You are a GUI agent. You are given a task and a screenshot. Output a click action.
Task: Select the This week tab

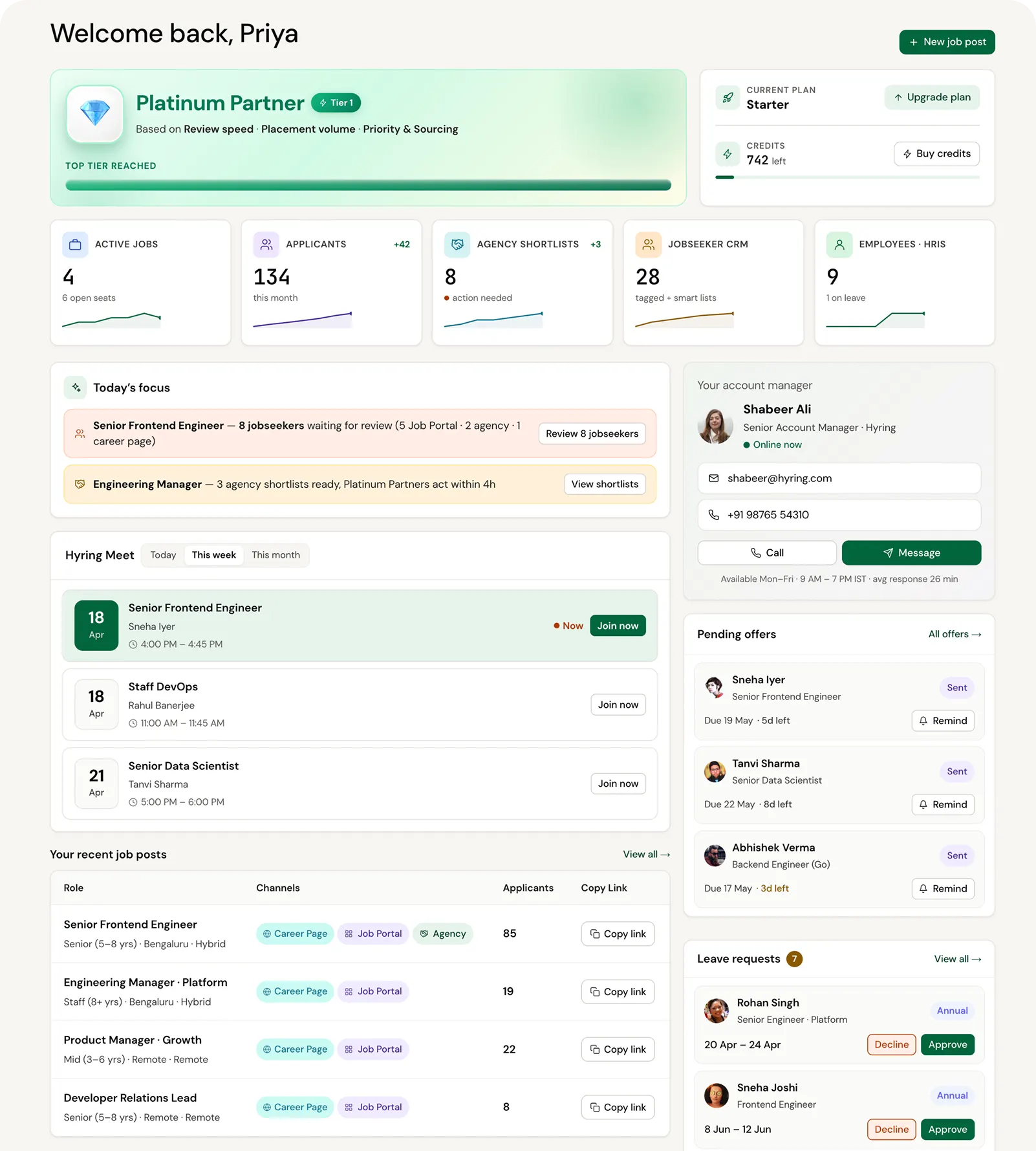pos(214,555)
